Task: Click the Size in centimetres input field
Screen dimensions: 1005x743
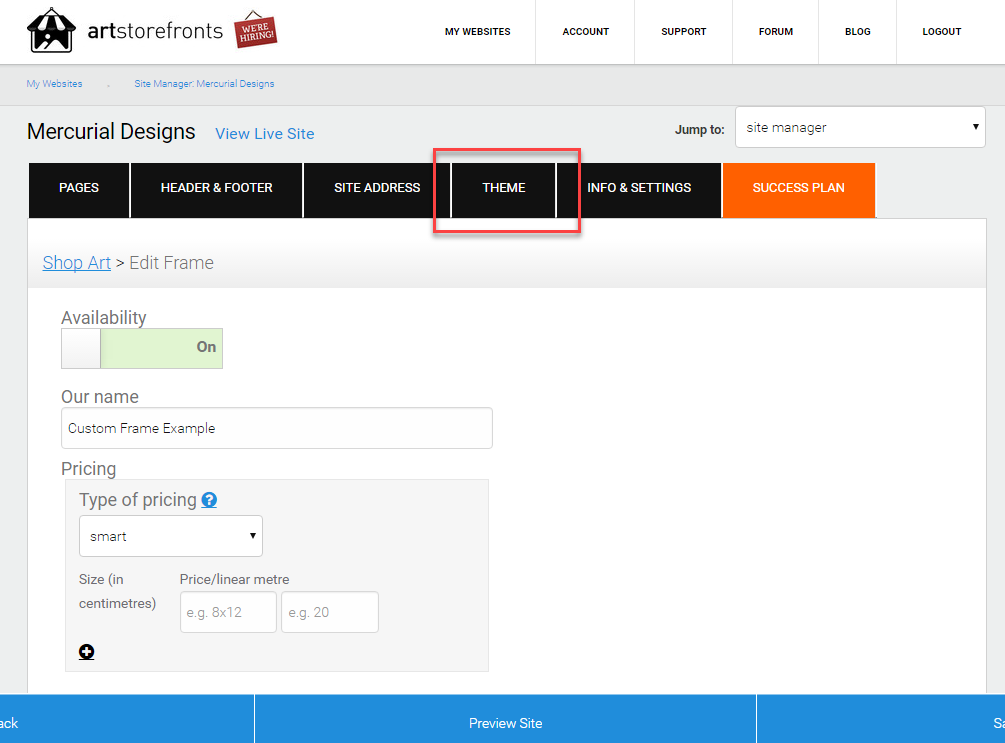Action: pyautogui.click(x=228, y=612)
